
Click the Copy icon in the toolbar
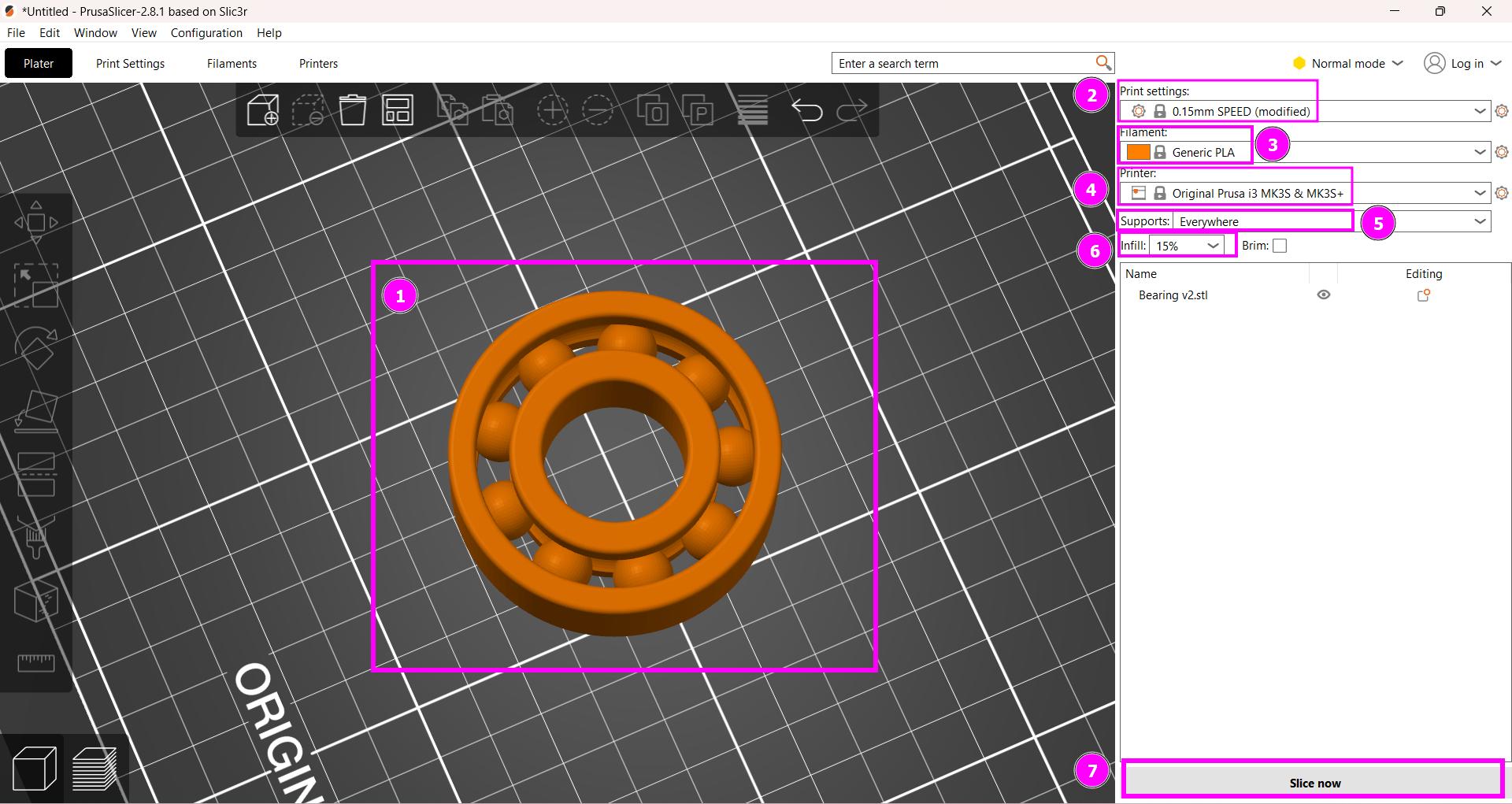click(x=453, y=110)
